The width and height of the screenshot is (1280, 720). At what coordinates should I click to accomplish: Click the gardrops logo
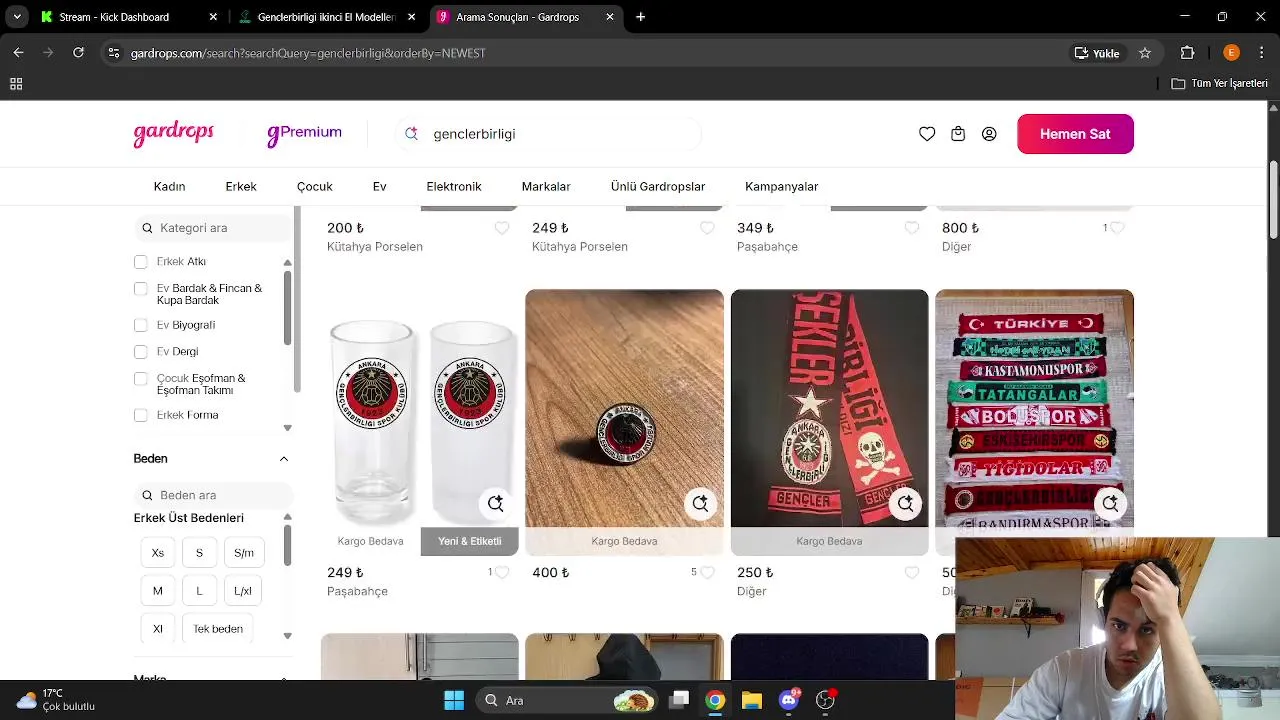174,134
